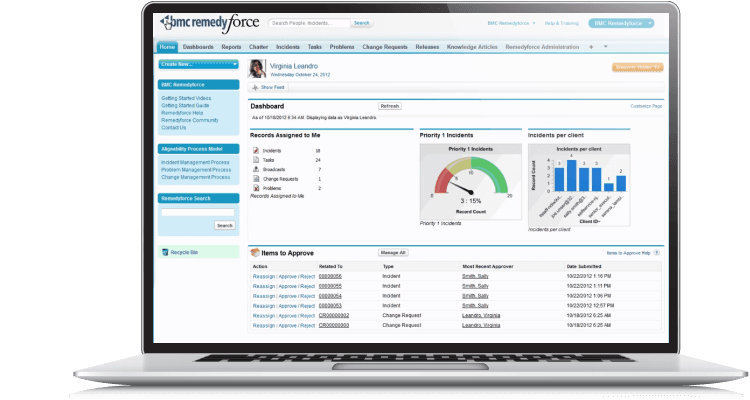Open the Create New dropdown
750x400 pixels.
[198, 64]
